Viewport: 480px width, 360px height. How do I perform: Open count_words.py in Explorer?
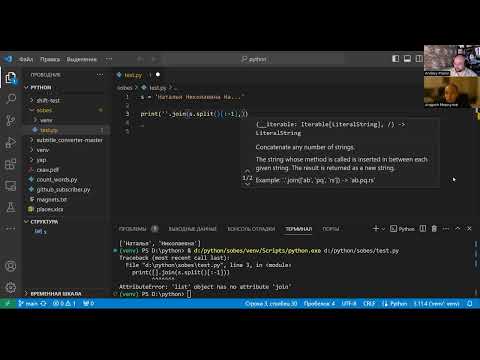tap(57, 179)
